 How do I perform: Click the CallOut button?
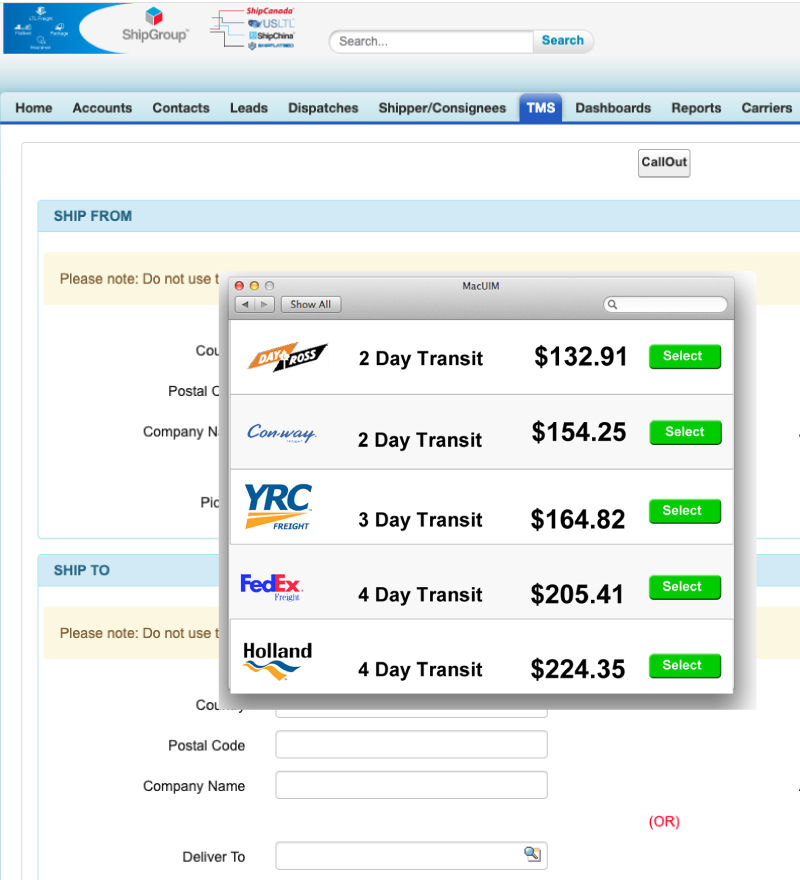(x=664, y=163)
